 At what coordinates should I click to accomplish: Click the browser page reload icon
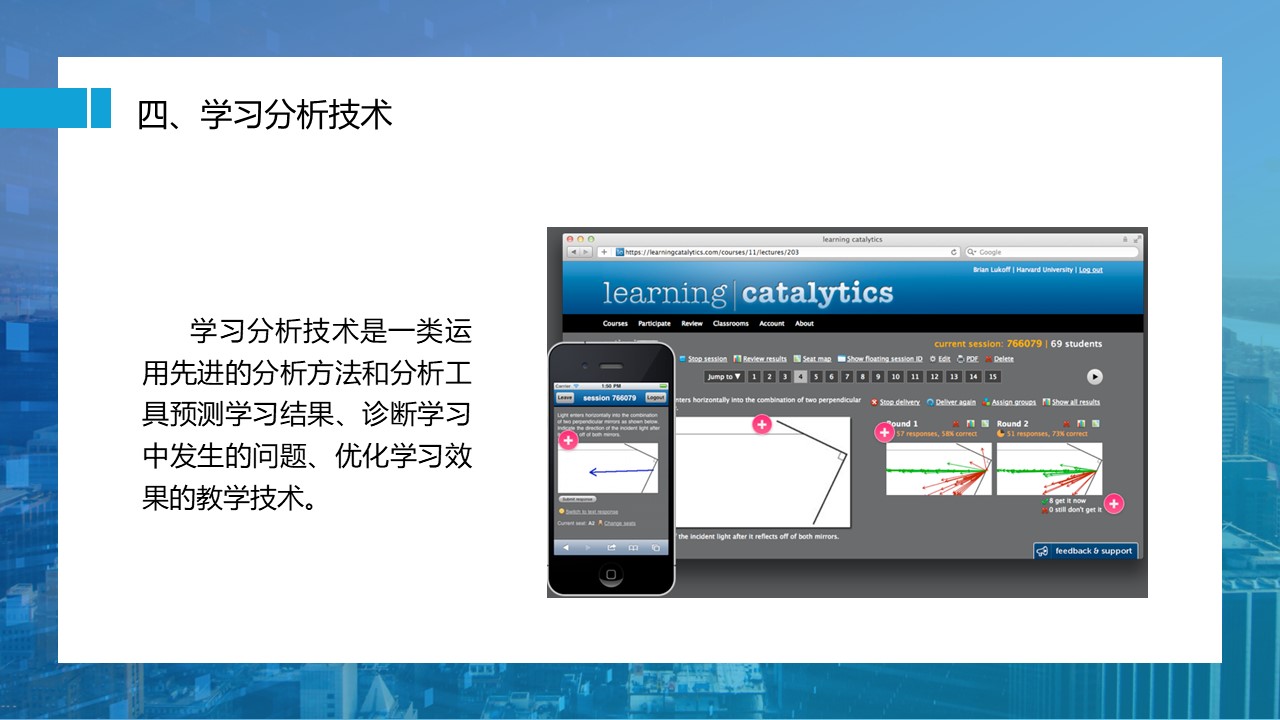(954, 252)
